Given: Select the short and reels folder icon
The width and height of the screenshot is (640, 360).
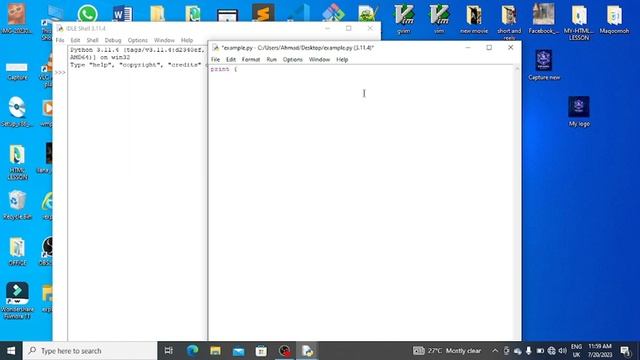Looking at the screenshot, I should click(509, 21).
